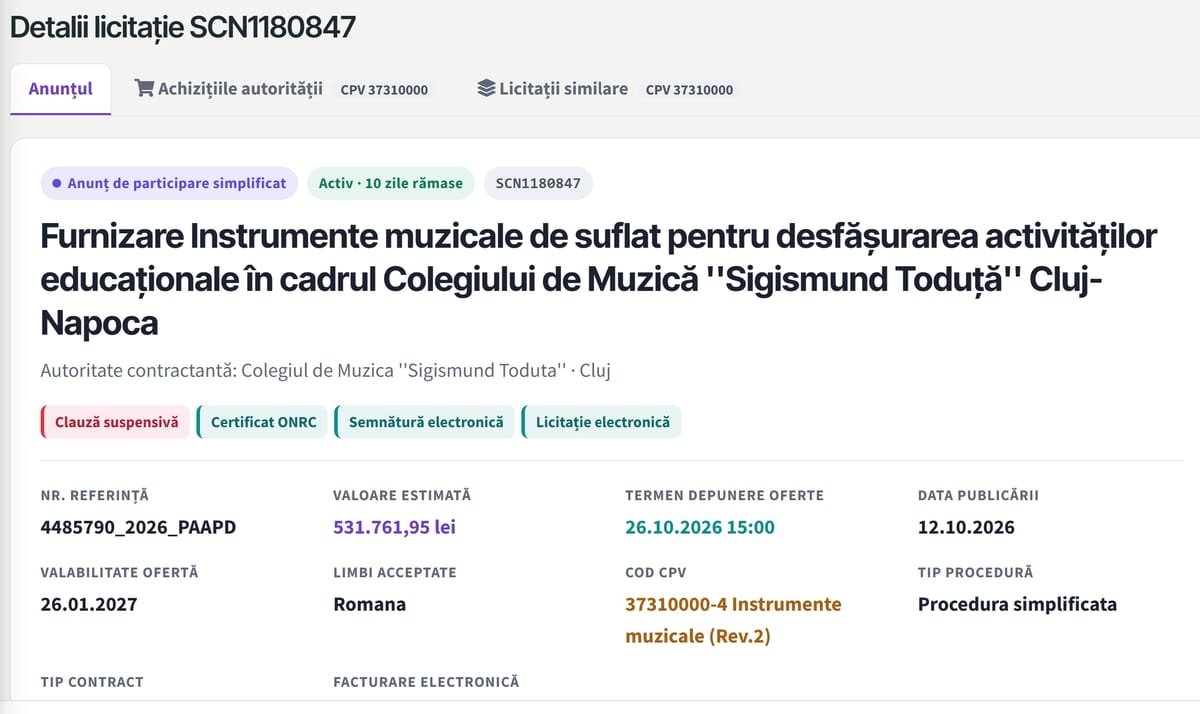Click the Licitație electronică tag
Image resolution: width=1200 pixels, height=714 pixels.
click(x=601, y=422)
